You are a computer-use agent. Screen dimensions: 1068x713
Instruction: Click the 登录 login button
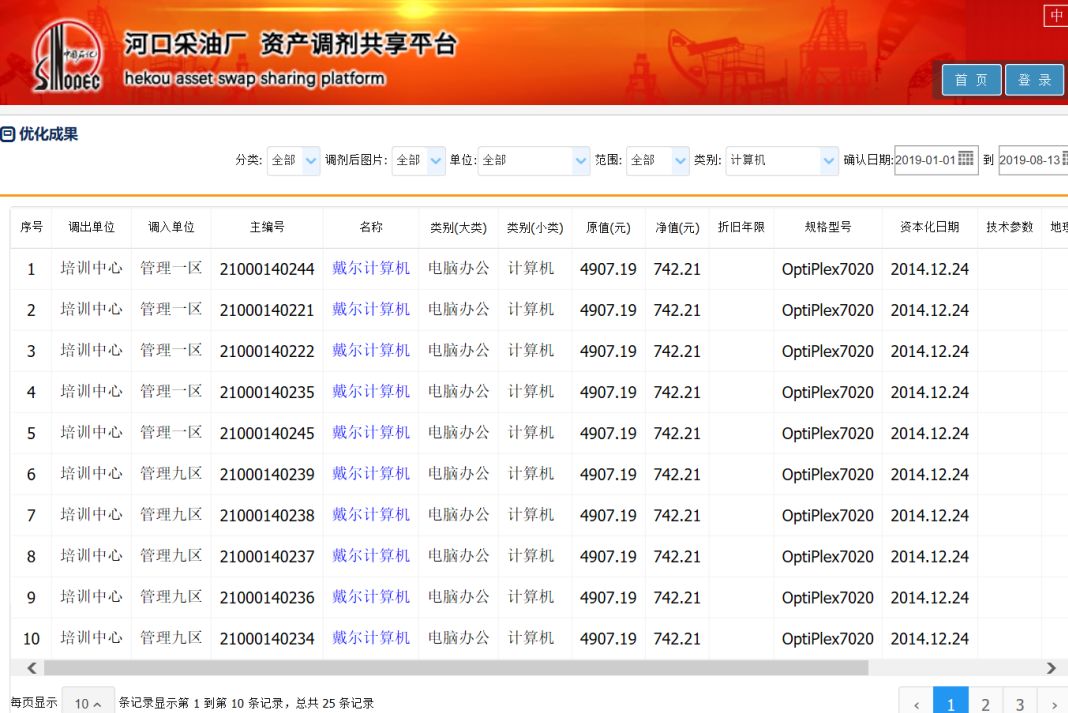(x=1034, y=80)
